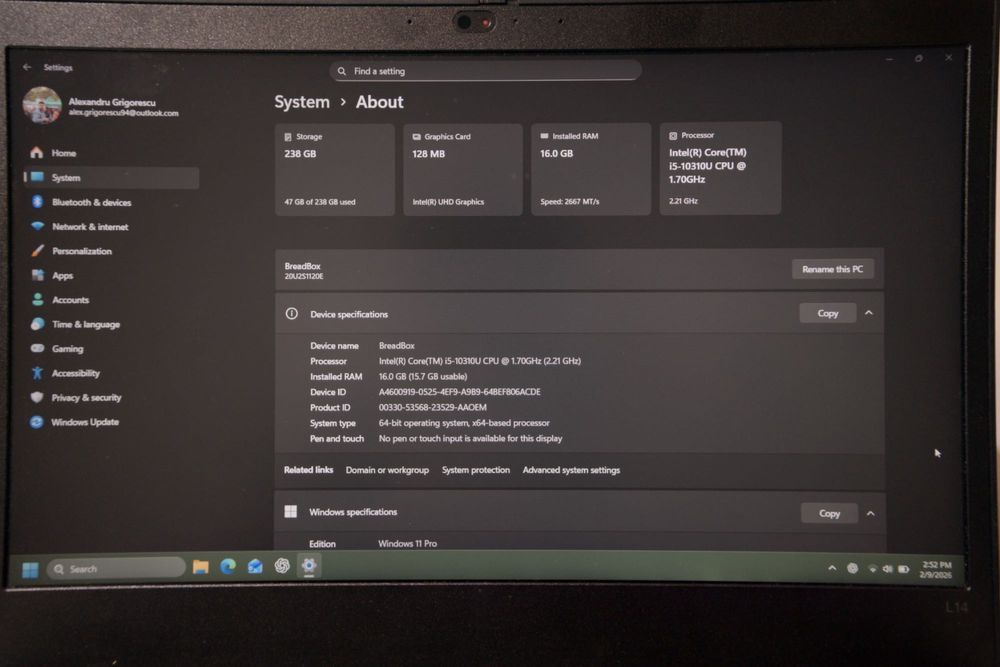This screenshot has width=1000, height=667.
Task: Click the Settings gear on taskbar
Action: pos(309,566)
